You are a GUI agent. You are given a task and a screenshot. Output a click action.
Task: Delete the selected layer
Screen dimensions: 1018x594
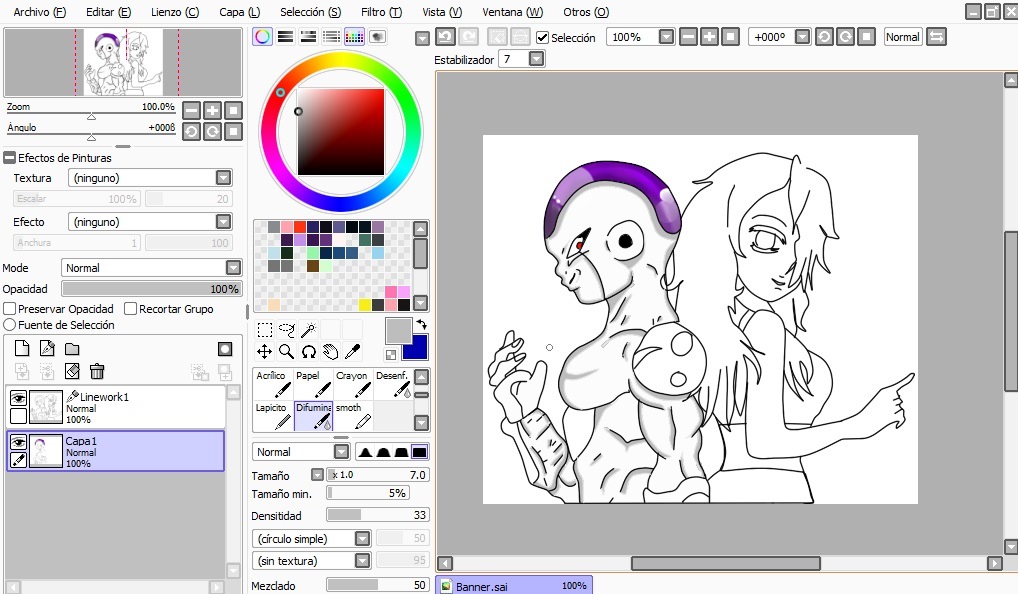(97, 371)
